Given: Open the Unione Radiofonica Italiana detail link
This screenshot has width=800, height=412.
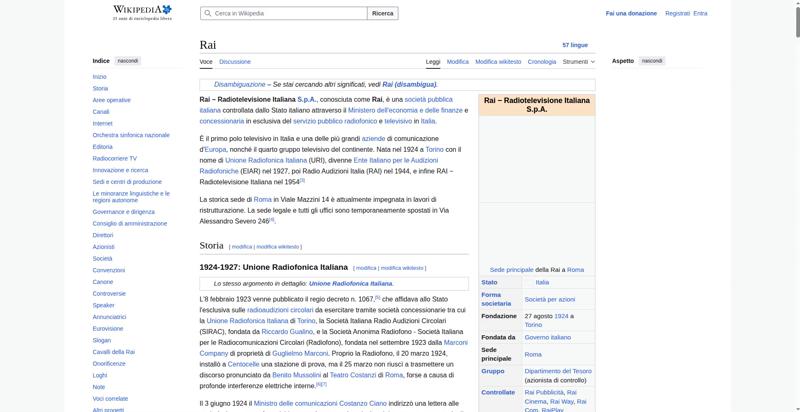Looking at the screenshot, I should click(350, 283).
